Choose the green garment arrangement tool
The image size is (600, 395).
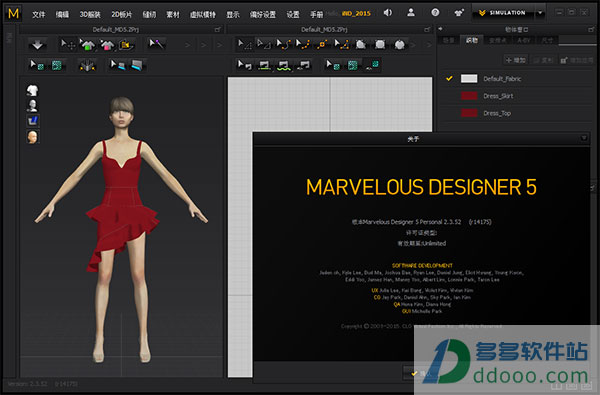(87, 45)
